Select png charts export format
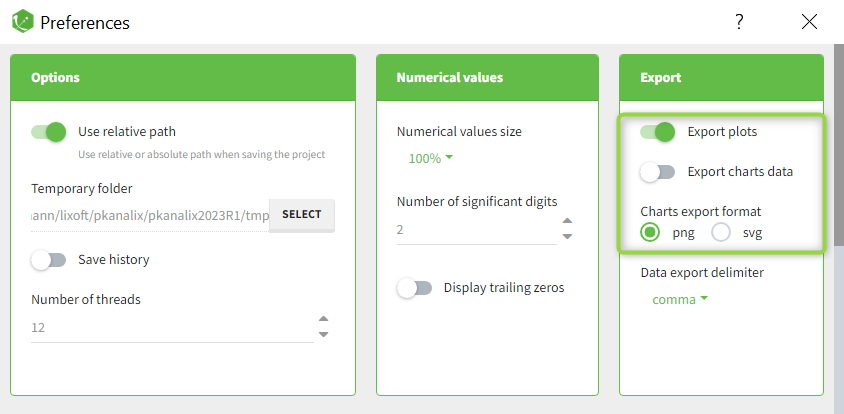 click(x=651, y=233)
